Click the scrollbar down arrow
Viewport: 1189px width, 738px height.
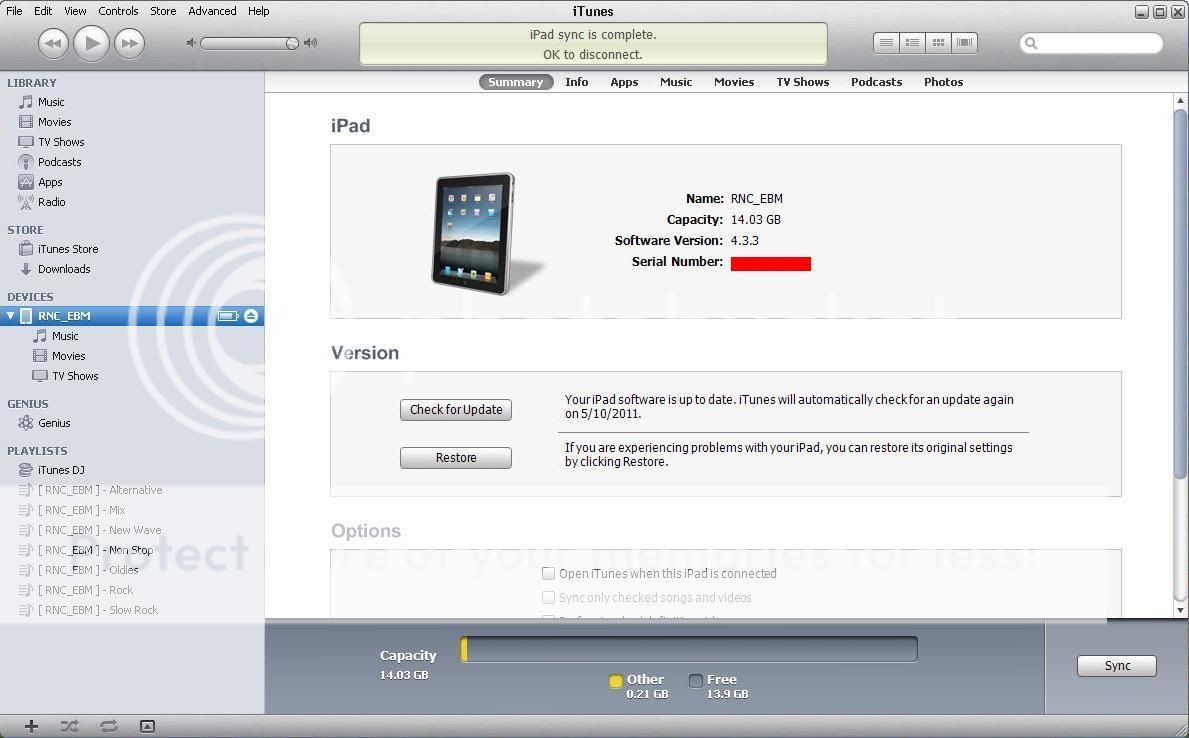pos(1180,610)
